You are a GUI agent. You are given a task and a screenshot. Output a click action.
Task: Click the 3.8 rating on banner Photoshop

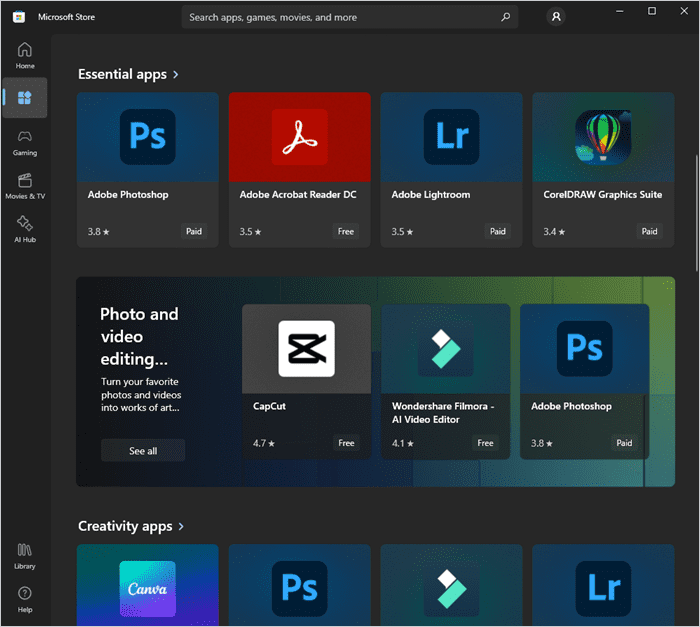(542, 443)
